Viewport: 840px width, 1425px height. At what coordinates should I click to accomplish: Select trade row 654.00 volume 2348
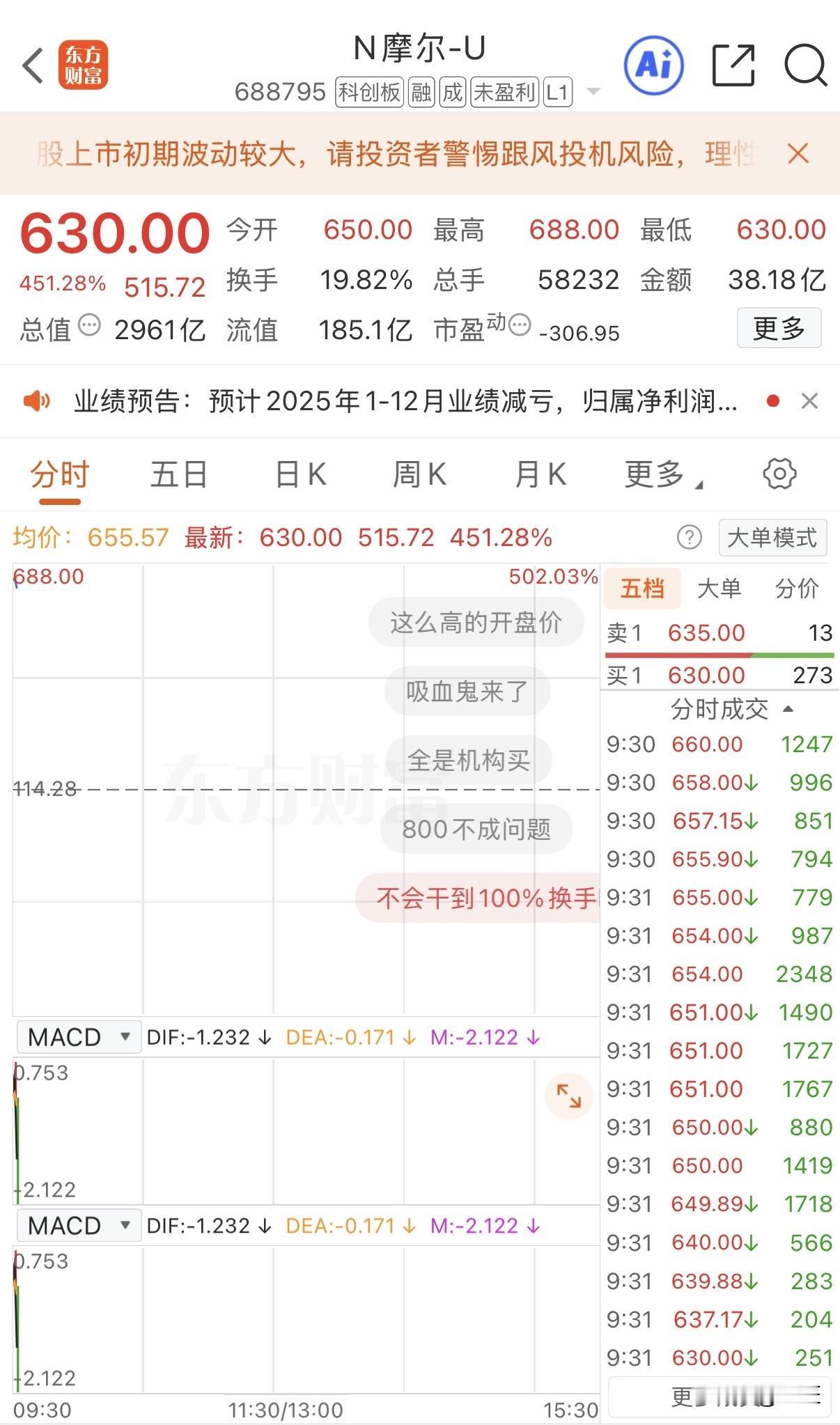[720, 974]
